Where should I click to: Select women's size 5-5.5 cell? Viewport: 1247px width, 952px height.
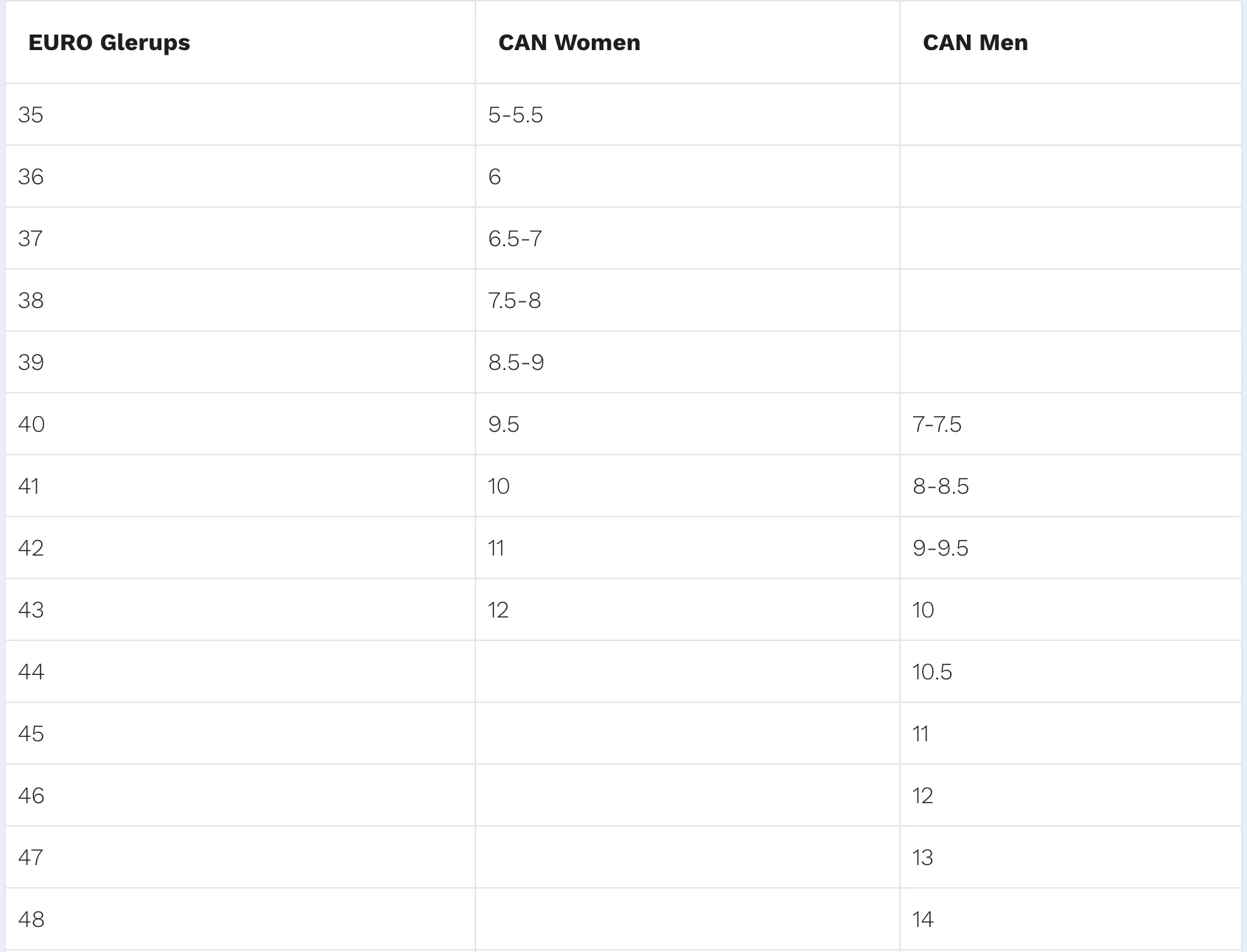(688, 115)
